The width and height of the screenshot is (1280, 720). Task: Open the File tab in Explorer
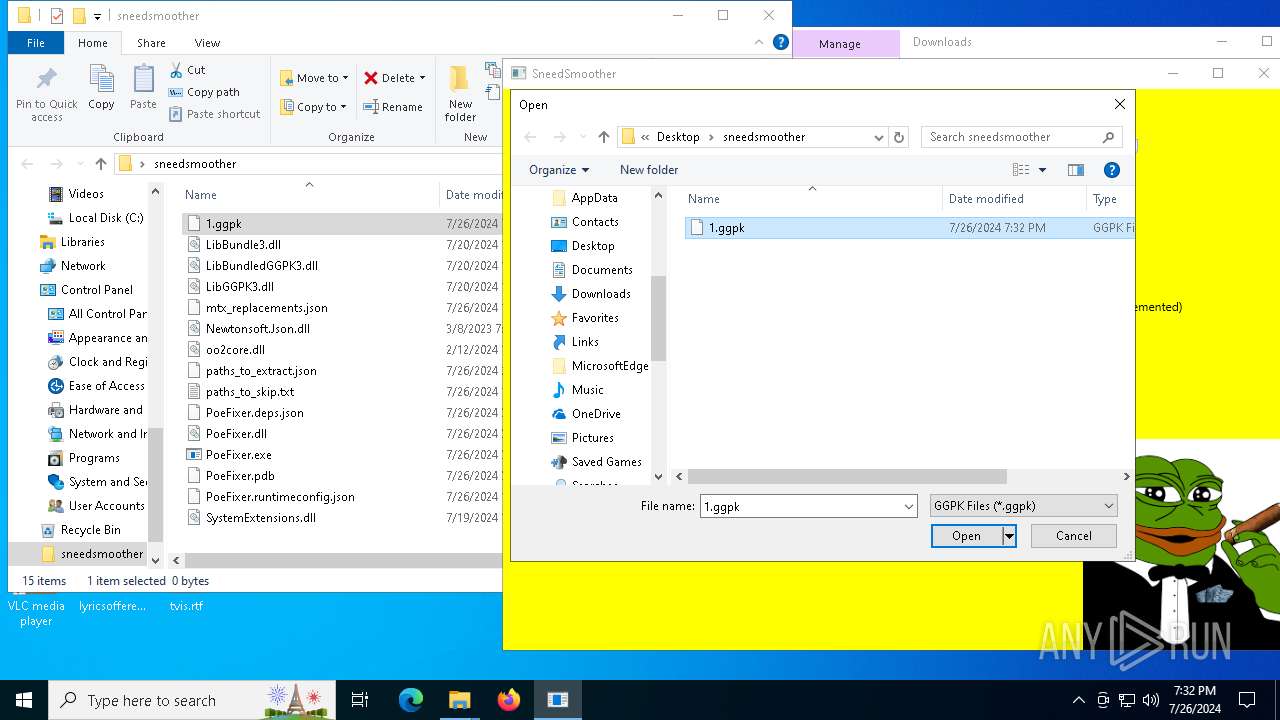coord(36,43)
